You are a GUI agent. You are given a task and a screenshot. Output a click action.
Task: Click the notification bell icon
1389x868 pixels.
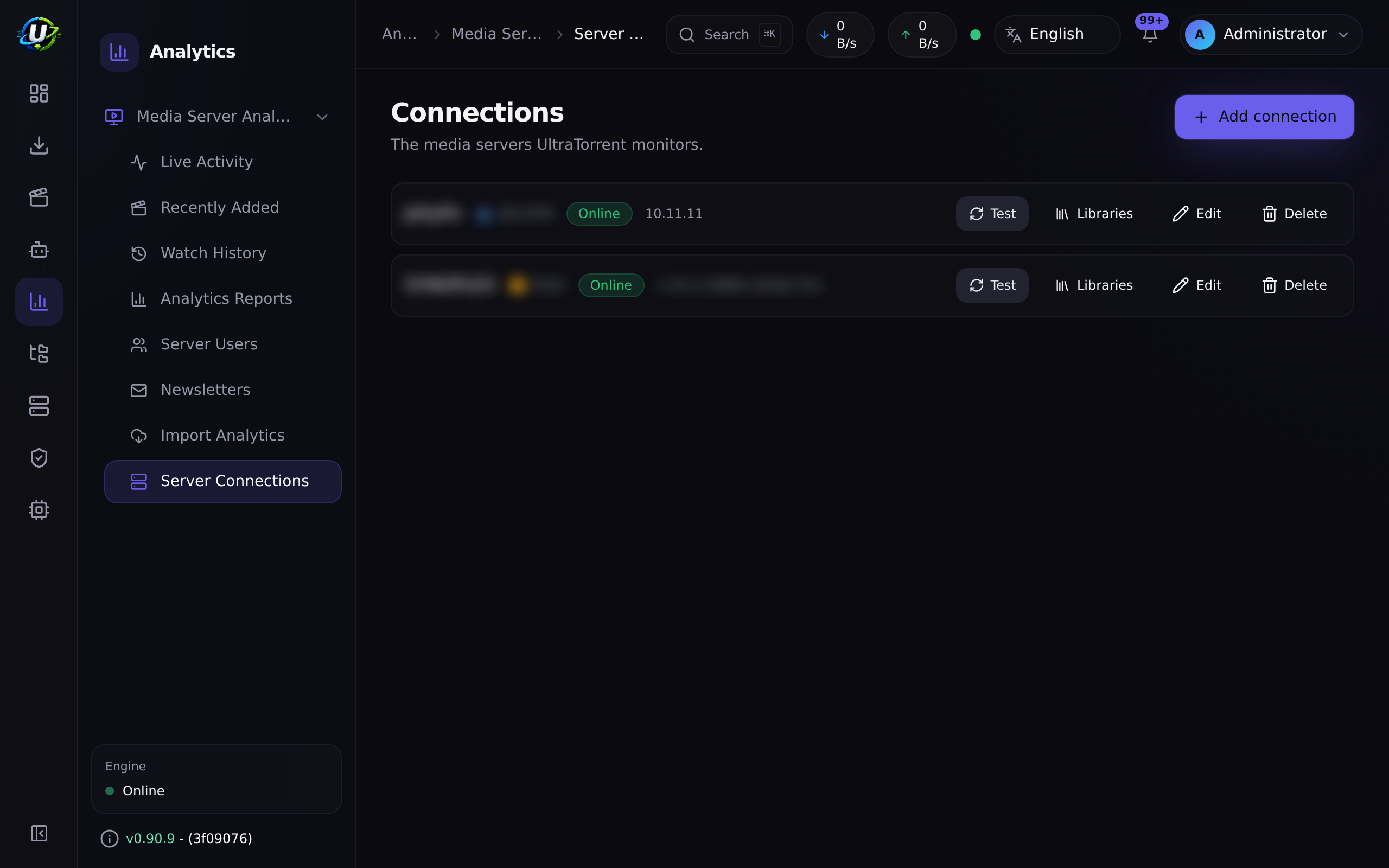[x=1150, y=34]
